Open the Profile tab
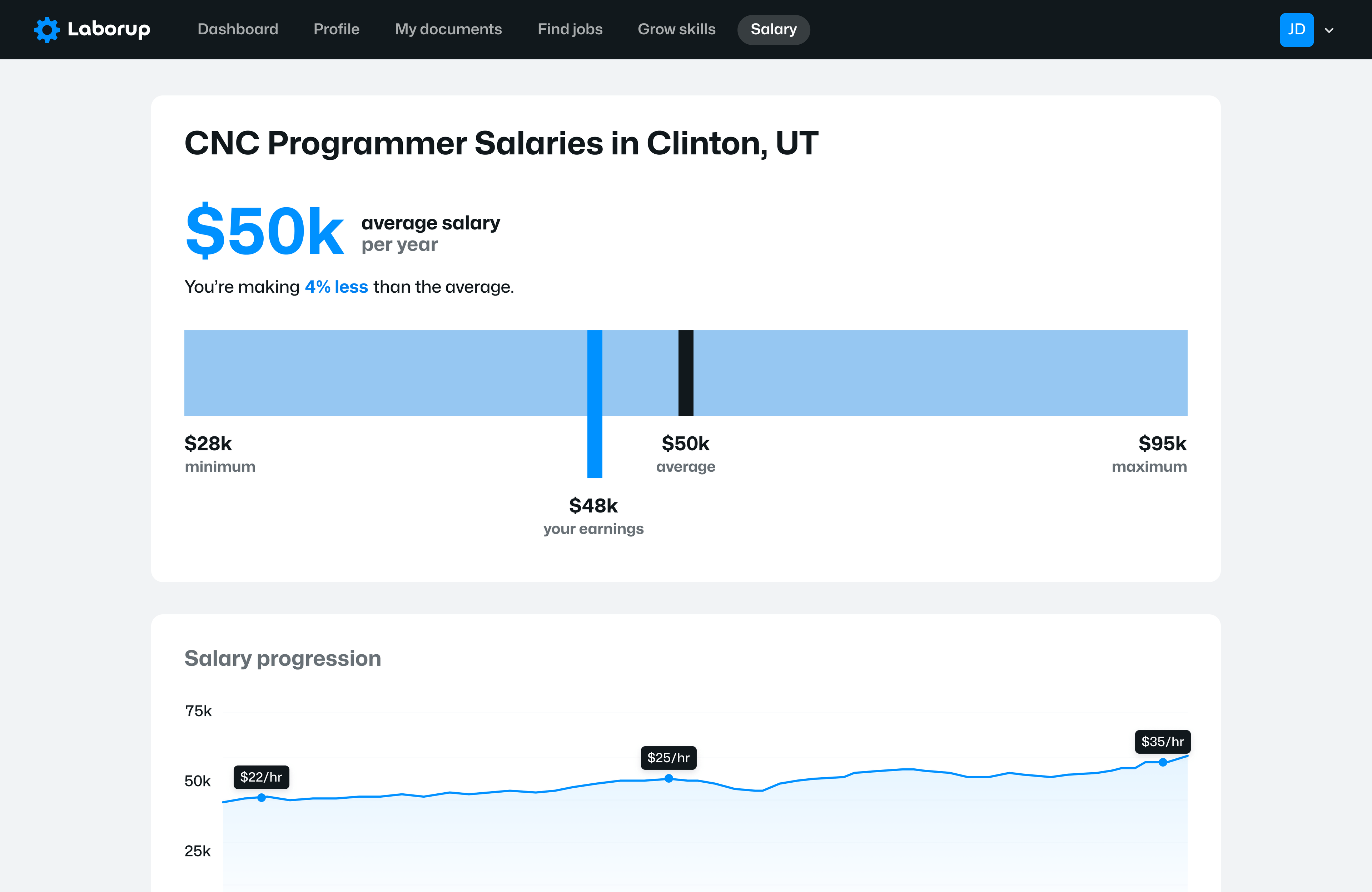Image resolution: width=1372 pixels, height=892 pixels. click(336, 29)
